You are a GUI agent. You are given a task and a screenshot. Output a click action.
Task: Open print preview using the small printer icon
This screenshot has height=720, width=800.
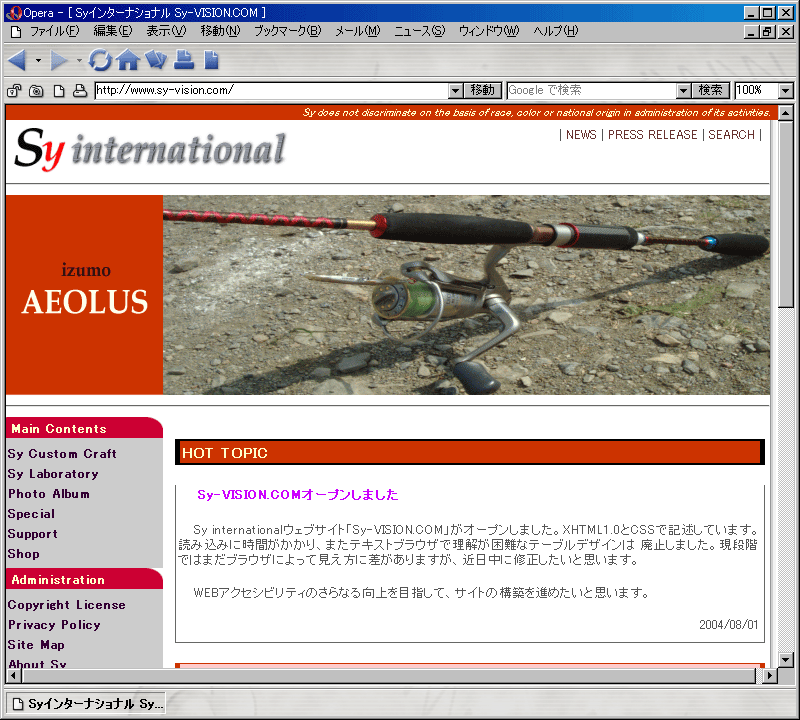(80, 91)
